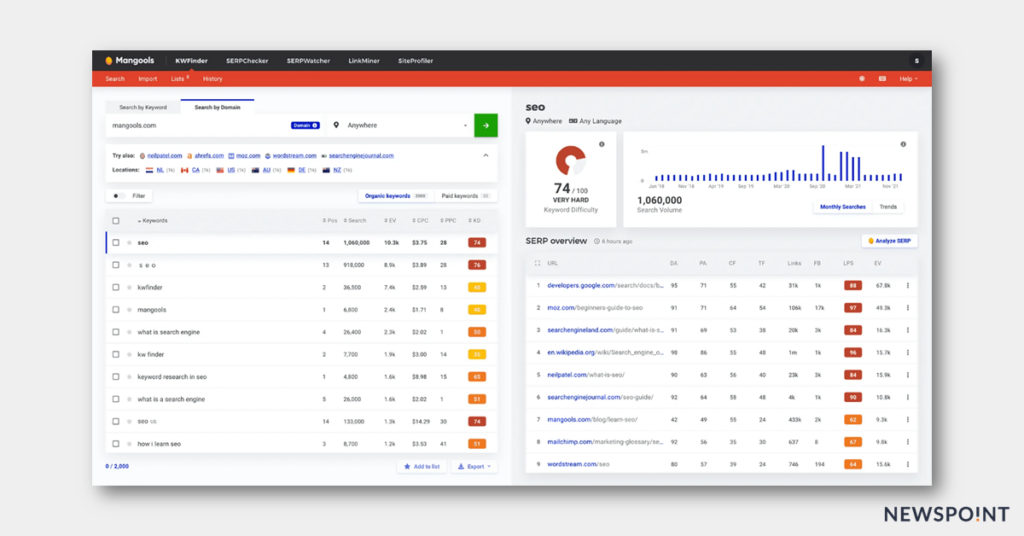Click the Mangools logo in the header
Screen dimensions: 1024x536
[129, 61]
